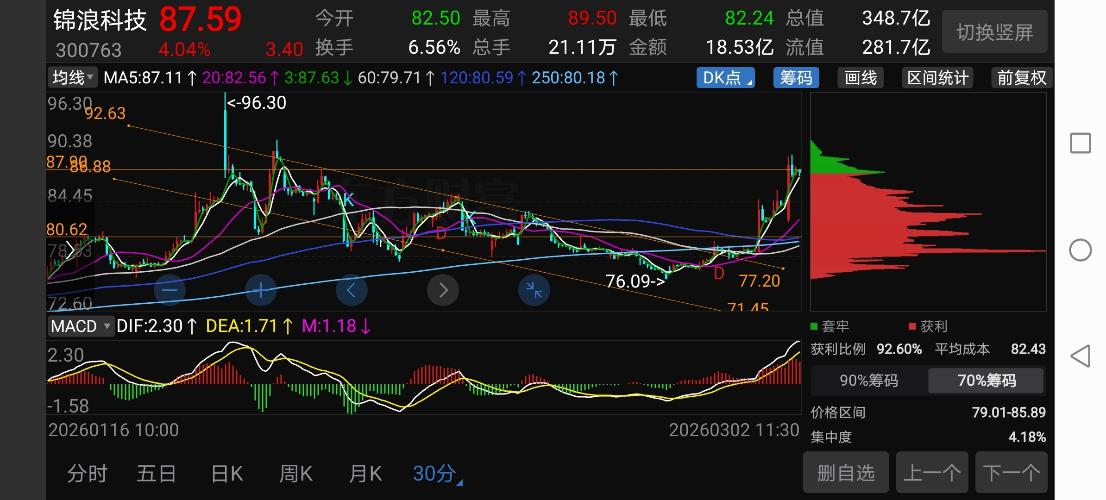This screenshot has height=500, width=1106.
Task: Zoom out chart with minus icon
Action: click(170, 290)
